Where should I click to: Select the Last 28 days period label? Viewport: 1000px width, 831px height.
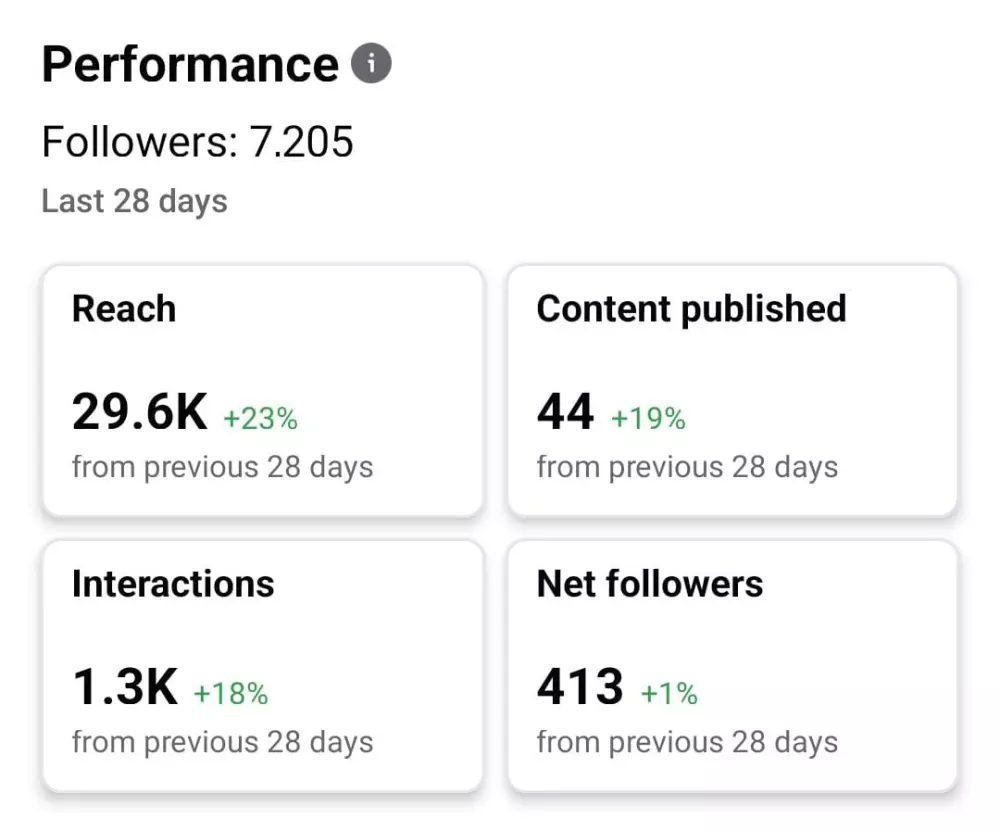pos(134,201)
